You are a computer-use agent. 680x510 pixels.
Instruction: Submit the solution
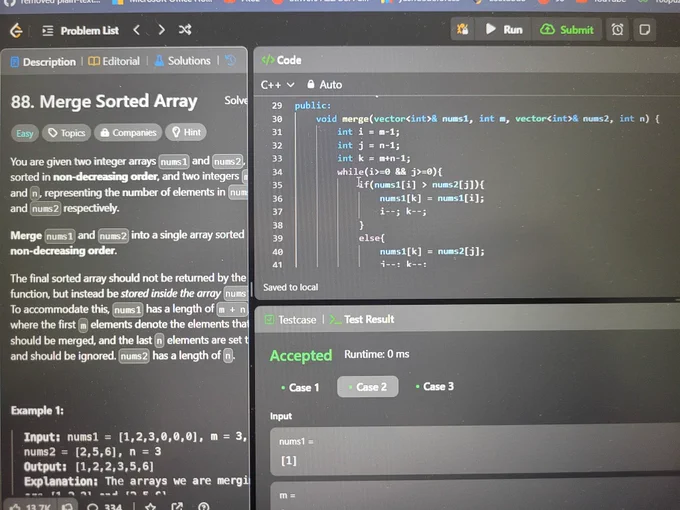point(567,29)
